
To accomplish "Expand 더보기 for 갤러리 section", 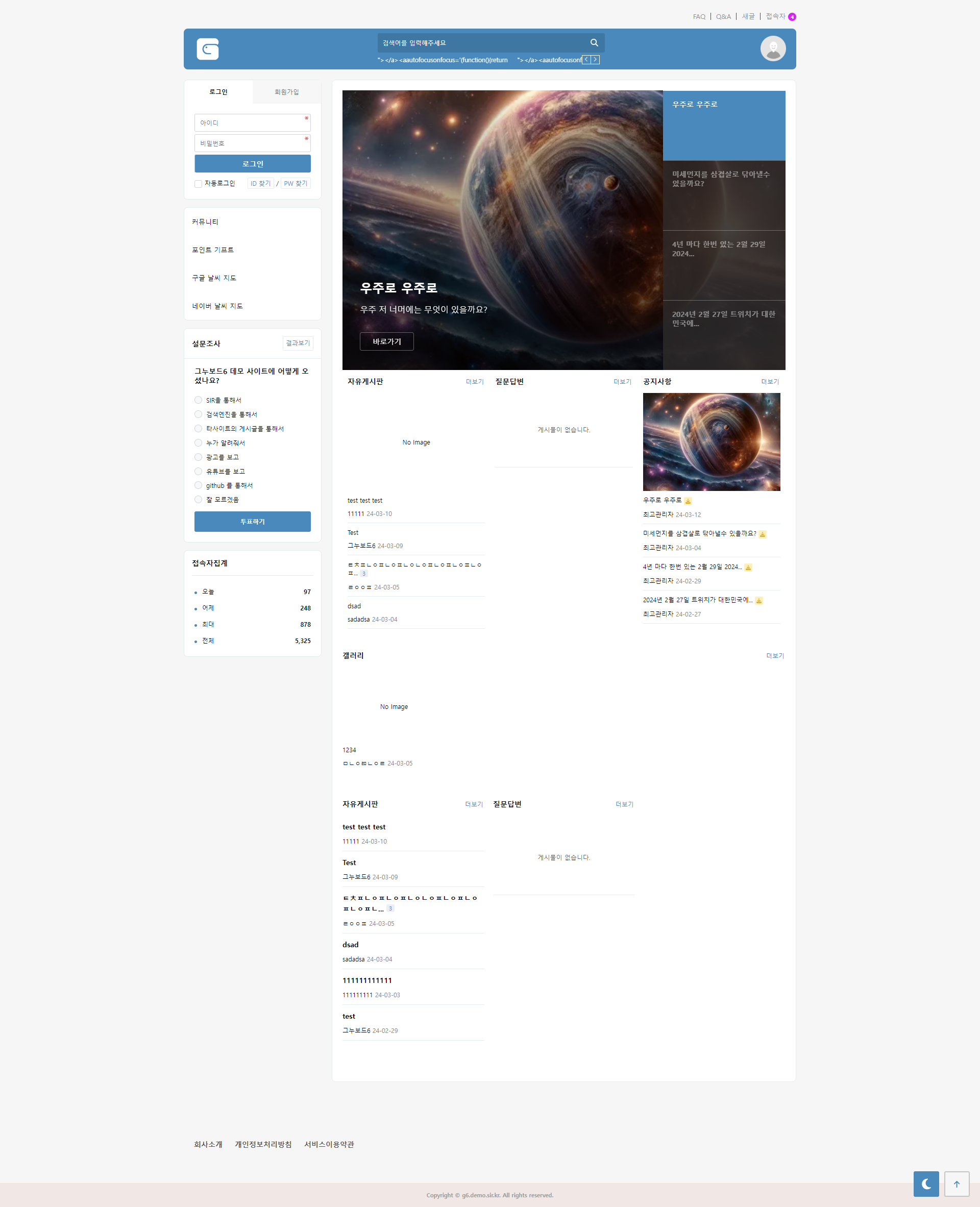I will 774,656.
